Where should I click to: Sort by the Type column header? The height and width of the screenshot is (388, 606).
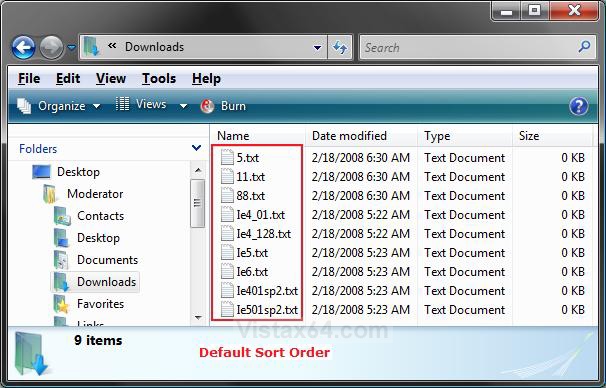coord(465,136)
